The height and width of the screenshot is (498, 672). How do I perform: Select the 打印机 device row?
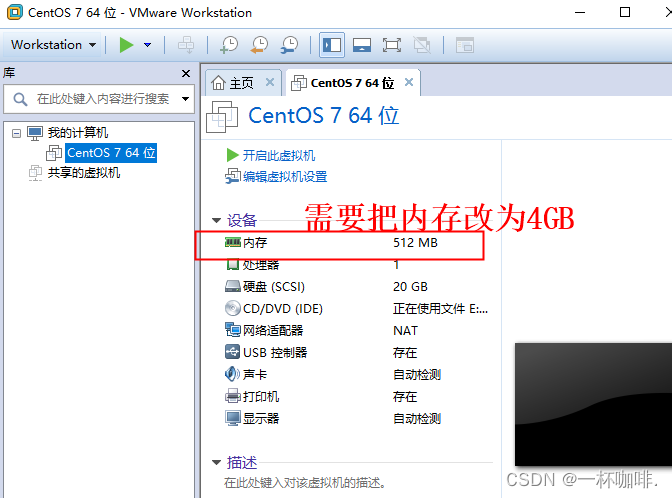pyautogui.click(x=356, y=396)
